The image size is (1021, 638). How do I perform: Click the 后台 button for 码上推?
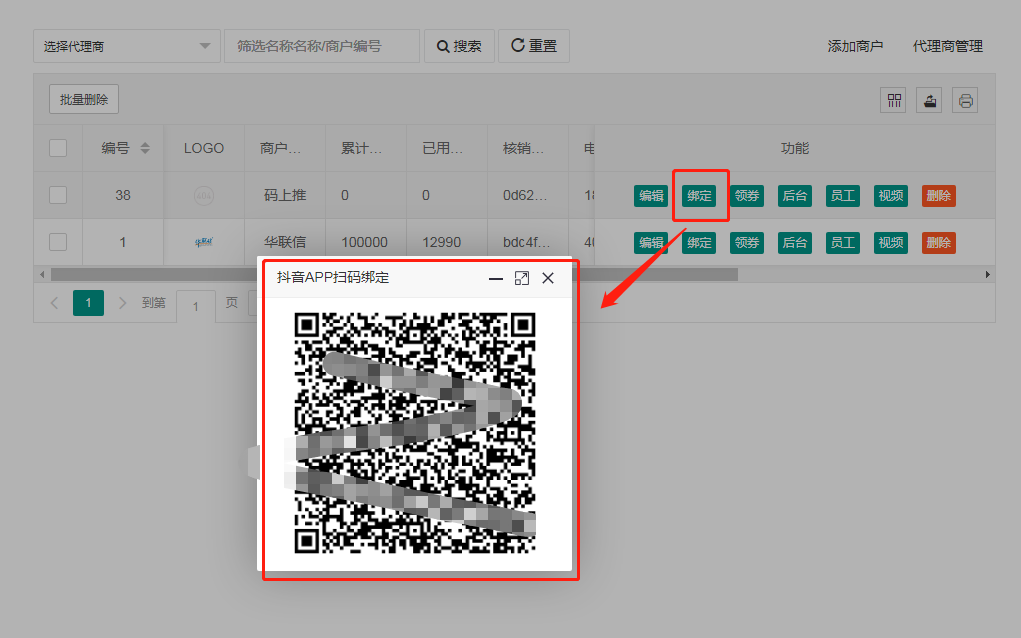click(x=795, y=195)
